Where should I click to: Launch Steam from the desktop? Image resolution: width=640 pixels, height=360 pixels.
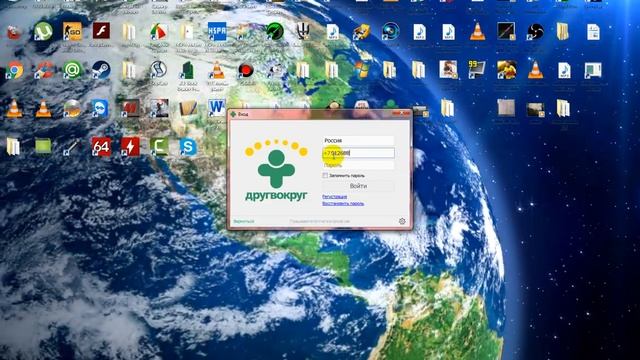(101, 70)
